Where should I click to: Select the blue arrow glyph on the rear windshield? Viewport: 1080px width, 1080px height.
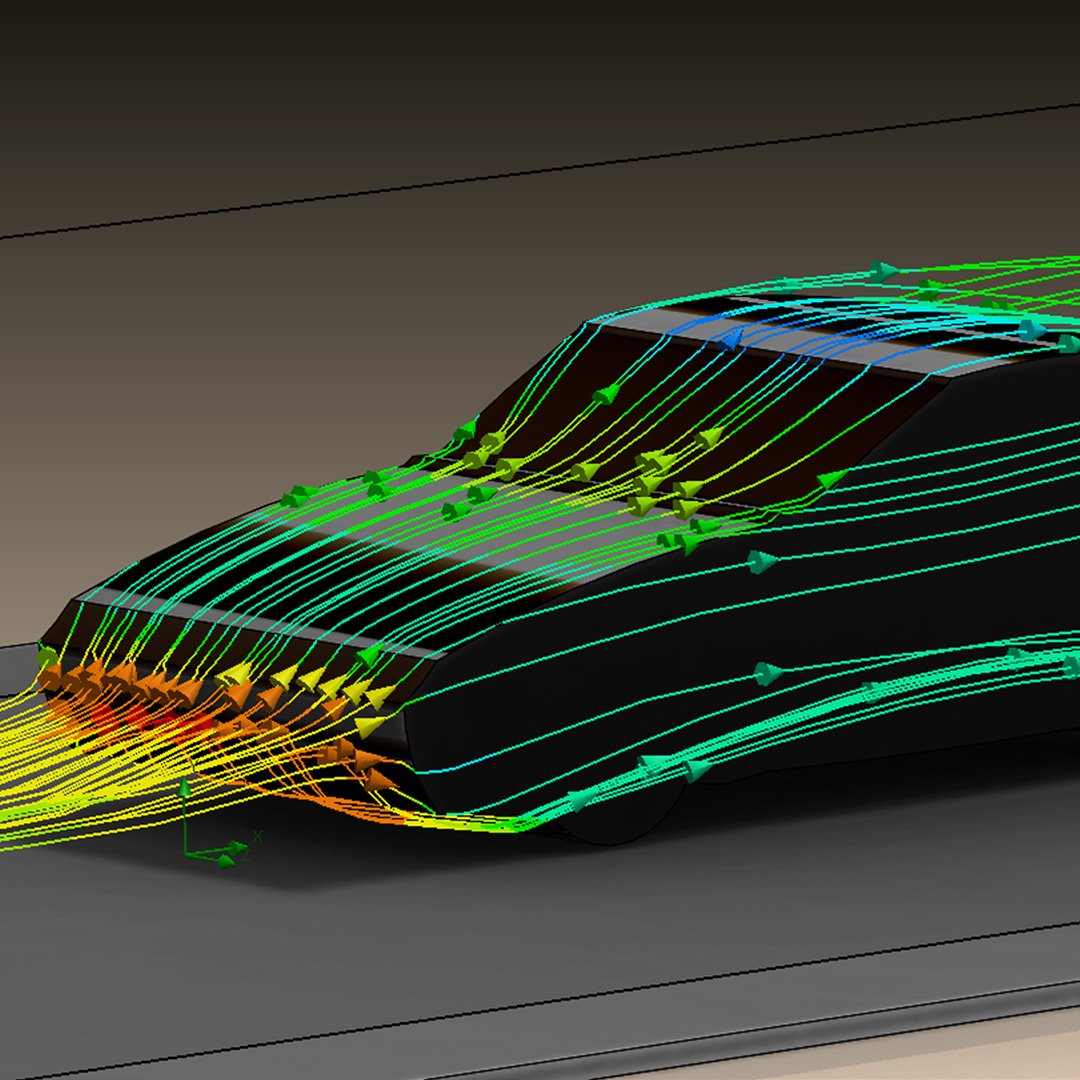[x=729, y=342]
